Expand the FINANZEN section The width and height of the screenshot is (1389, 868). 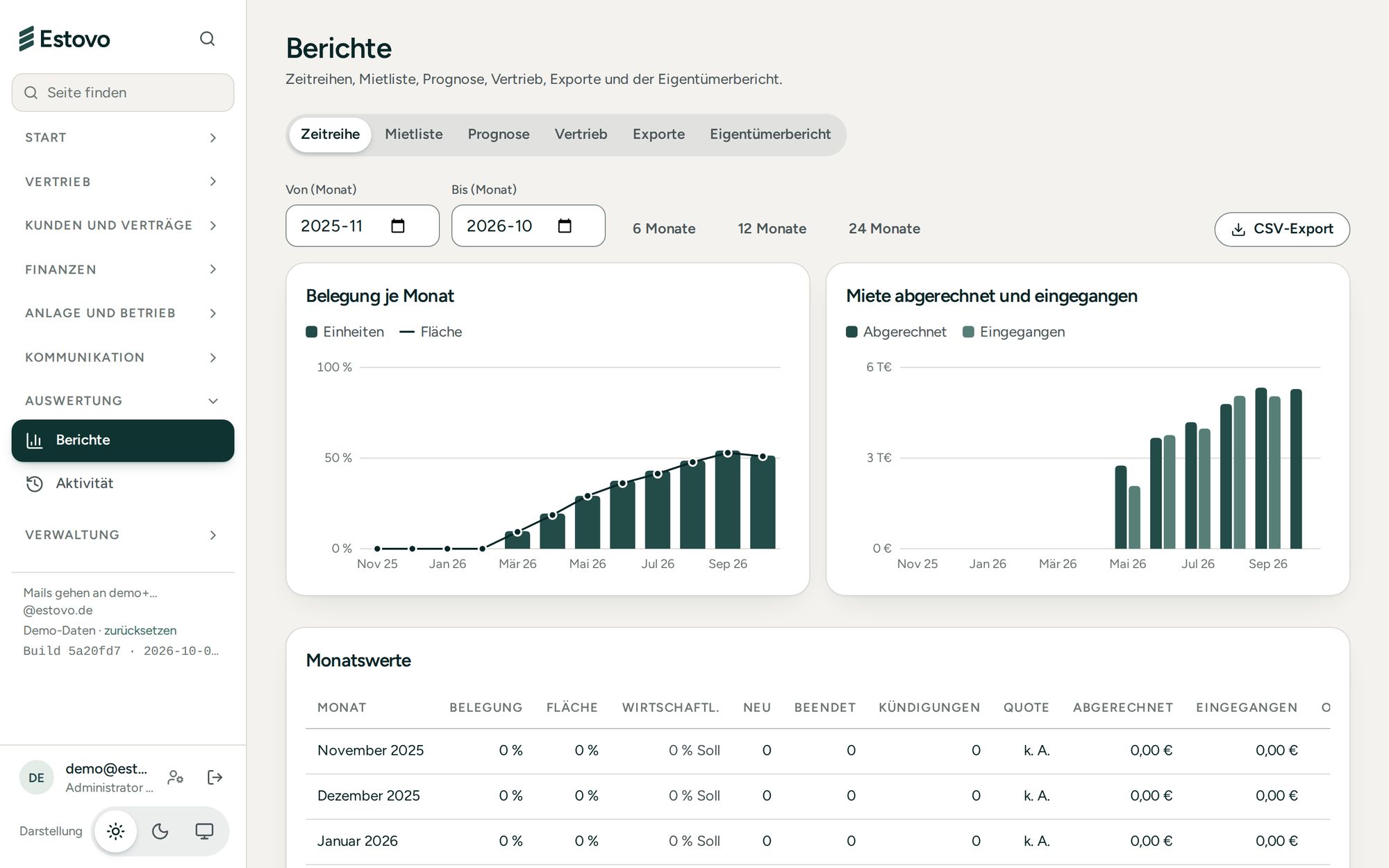pos(123,269)
